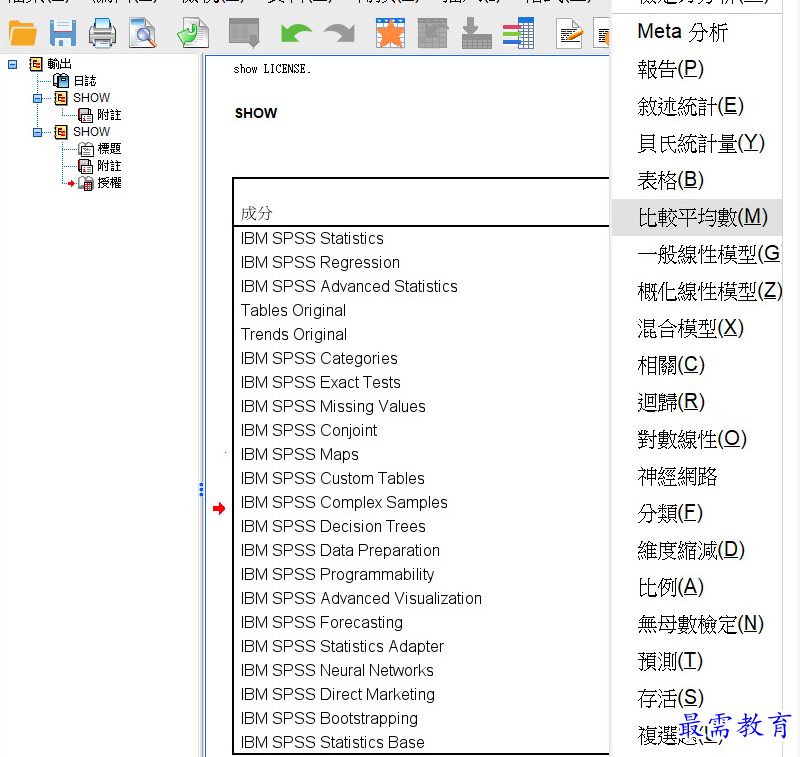Select the IBM SPSS Exact Tests row
The width and height of the screenshot is (800, 757).
click(x=320, y=382)
